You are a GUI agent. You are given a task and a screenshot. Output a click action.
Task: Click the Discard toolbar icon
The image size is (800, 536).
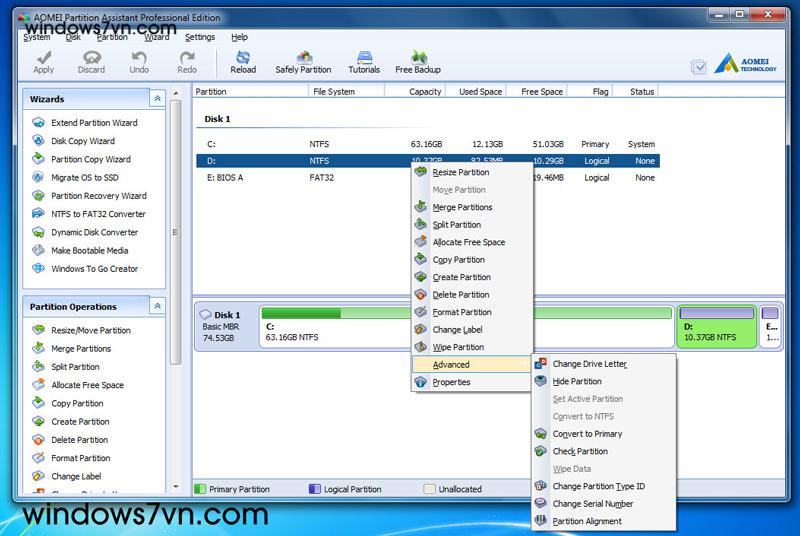pos(91,62)
